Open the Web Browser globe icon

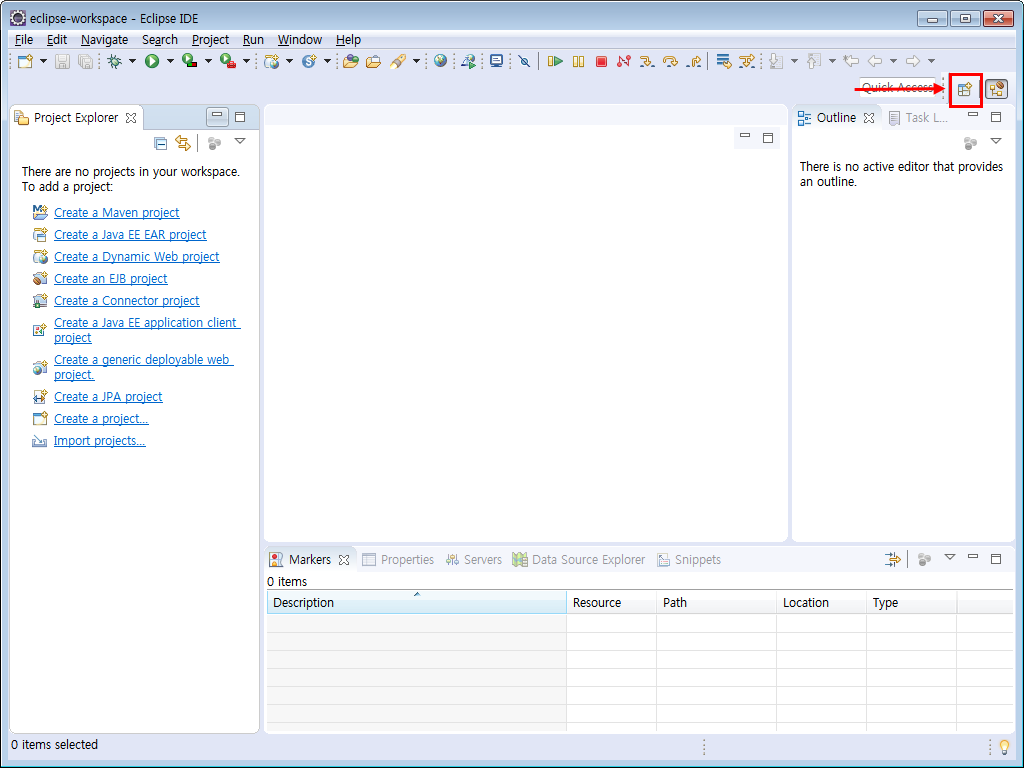(x=441, y=61)
